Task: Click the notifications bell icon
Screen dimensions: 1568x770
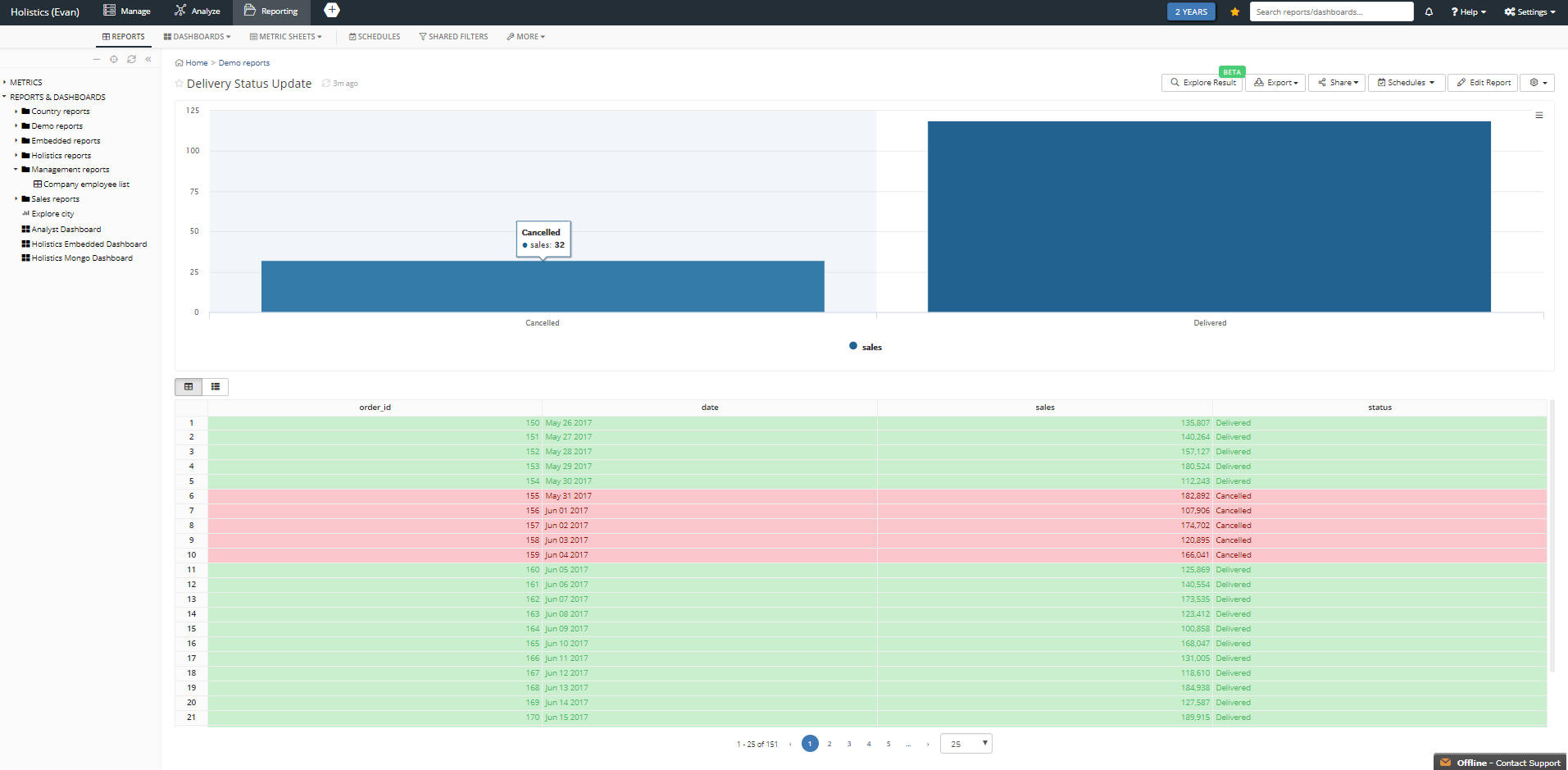Action: pos(1429,12)
